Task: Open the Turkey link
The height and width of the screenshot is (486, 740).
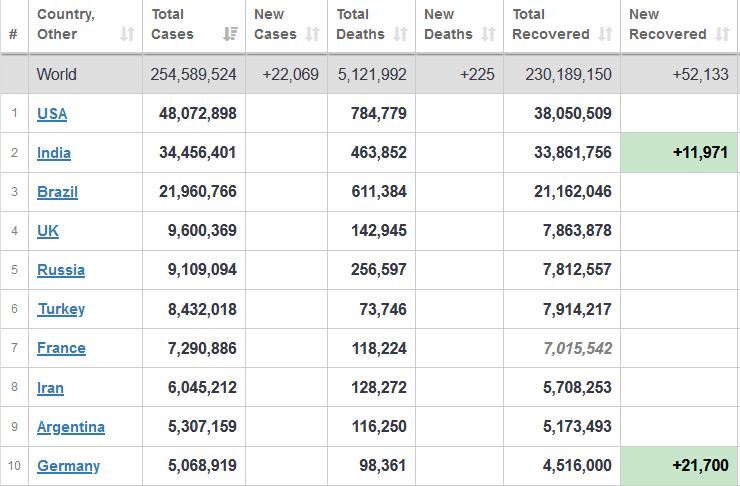Action: 61,309
